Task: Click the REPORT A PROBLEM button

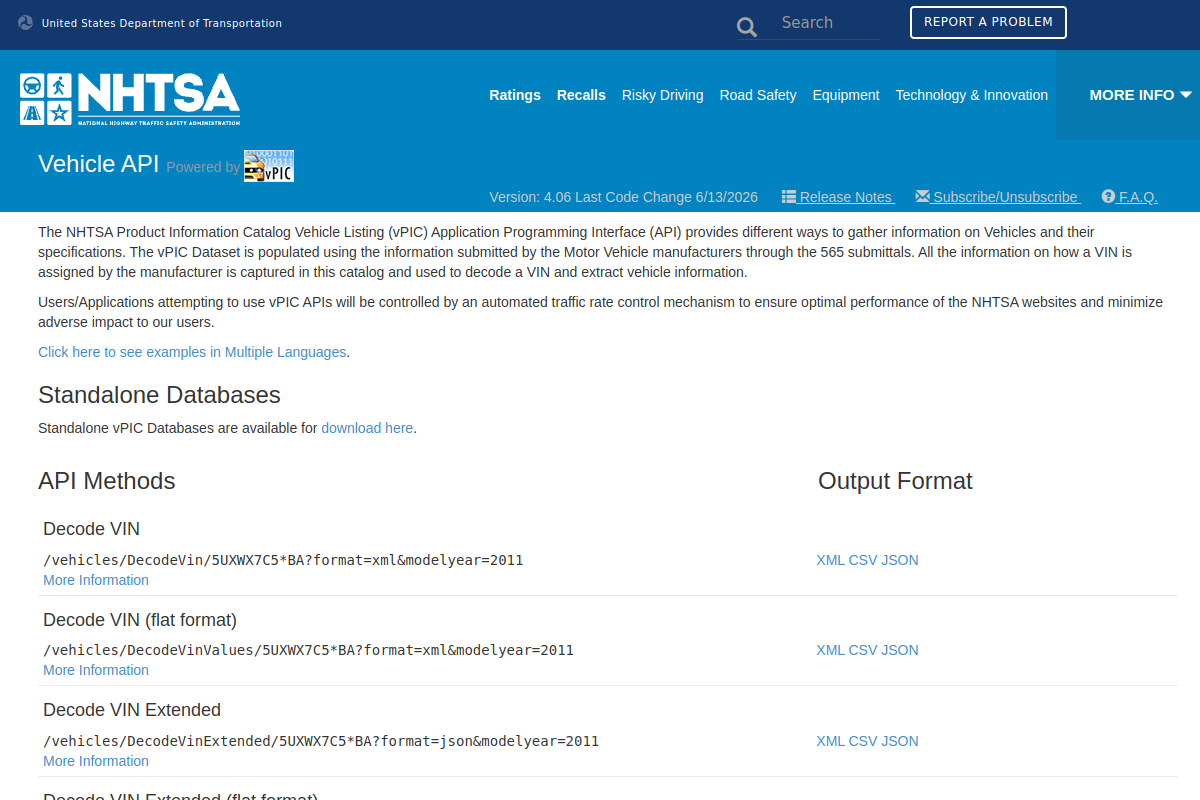Action: coord(988,22)
